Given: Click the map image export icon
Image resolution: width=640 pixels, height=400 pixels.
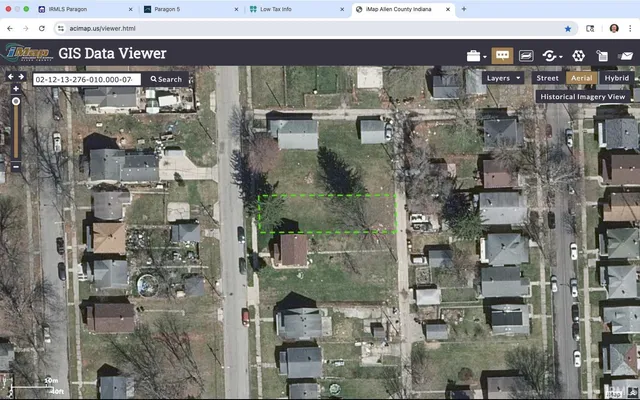Looking at the screenshot, I should [x=526, y=55].
